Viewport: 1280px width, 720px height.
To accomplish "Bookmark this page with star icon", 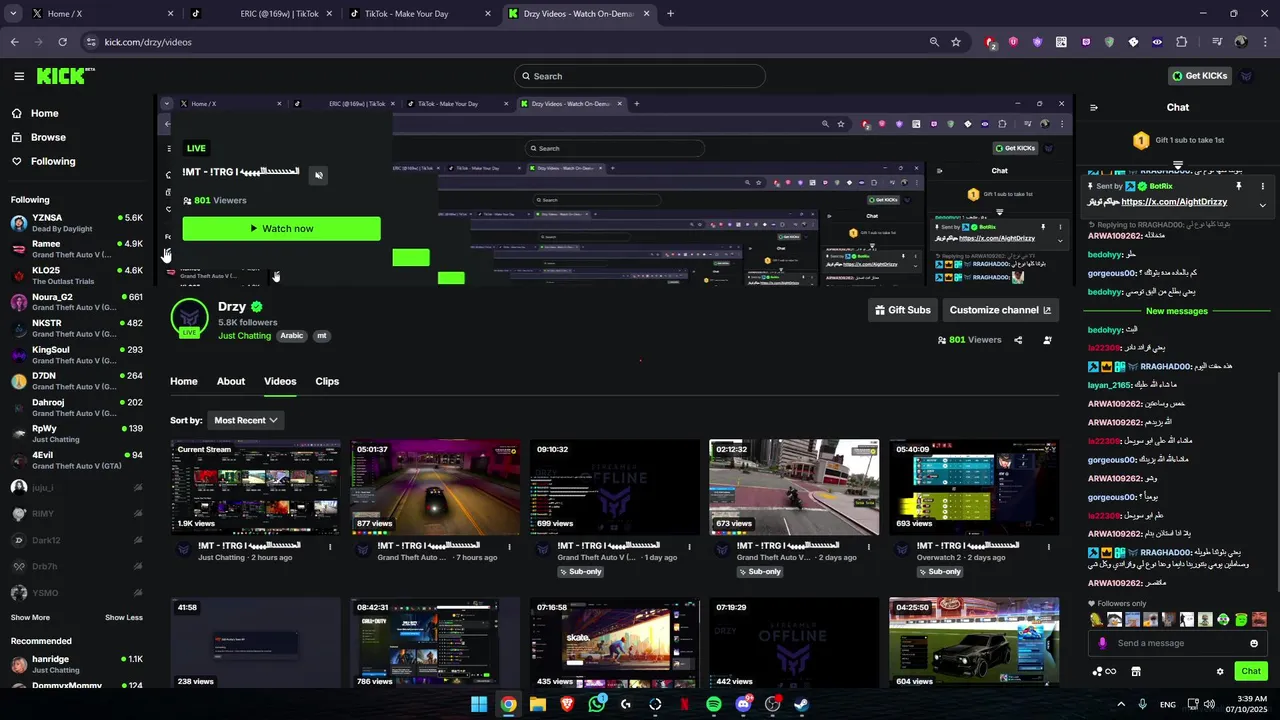I will pyautogui.click(x=956, y=42).
